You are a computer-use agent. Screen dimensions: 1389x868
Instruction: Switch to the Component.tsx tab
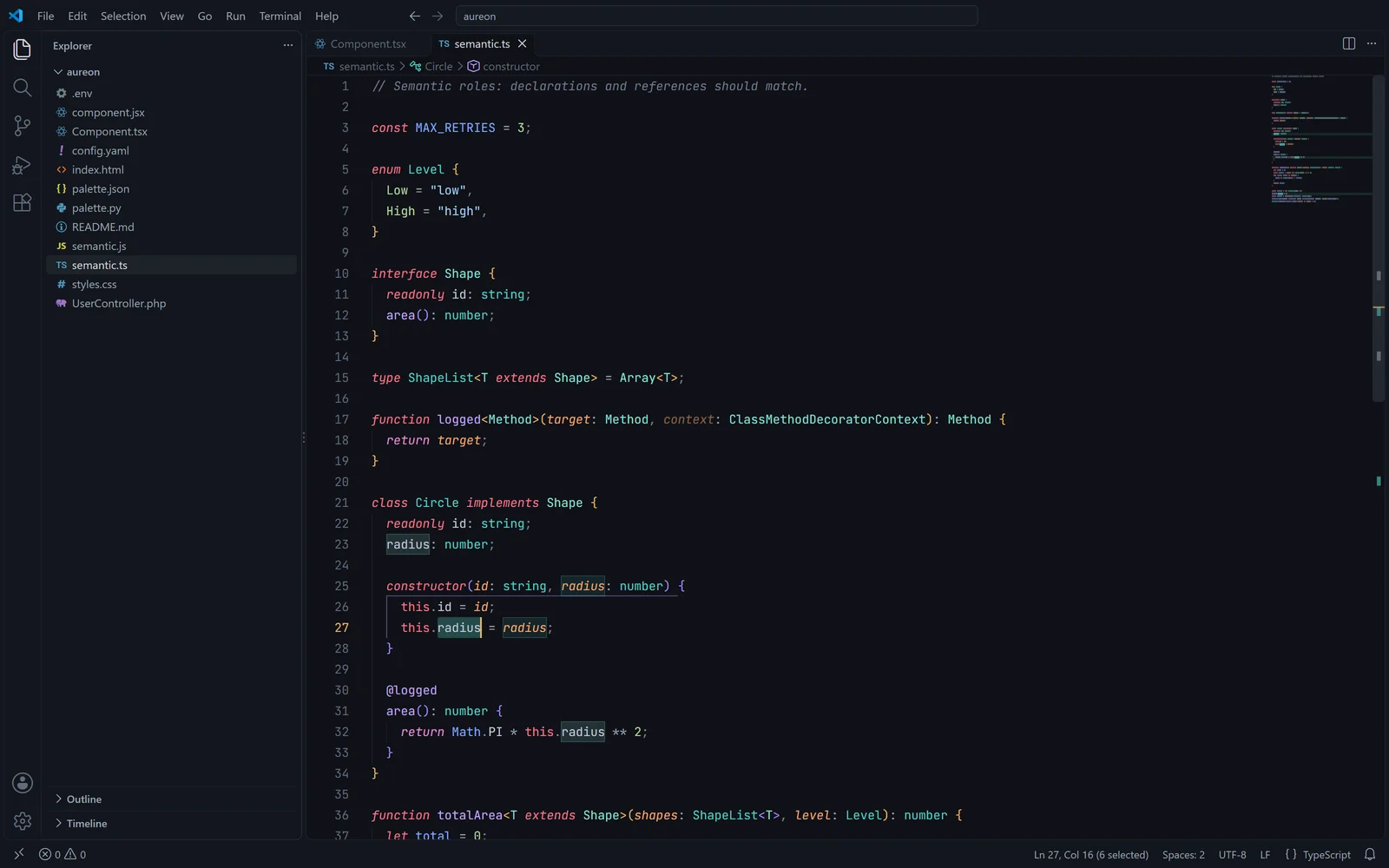coord(368,43)
